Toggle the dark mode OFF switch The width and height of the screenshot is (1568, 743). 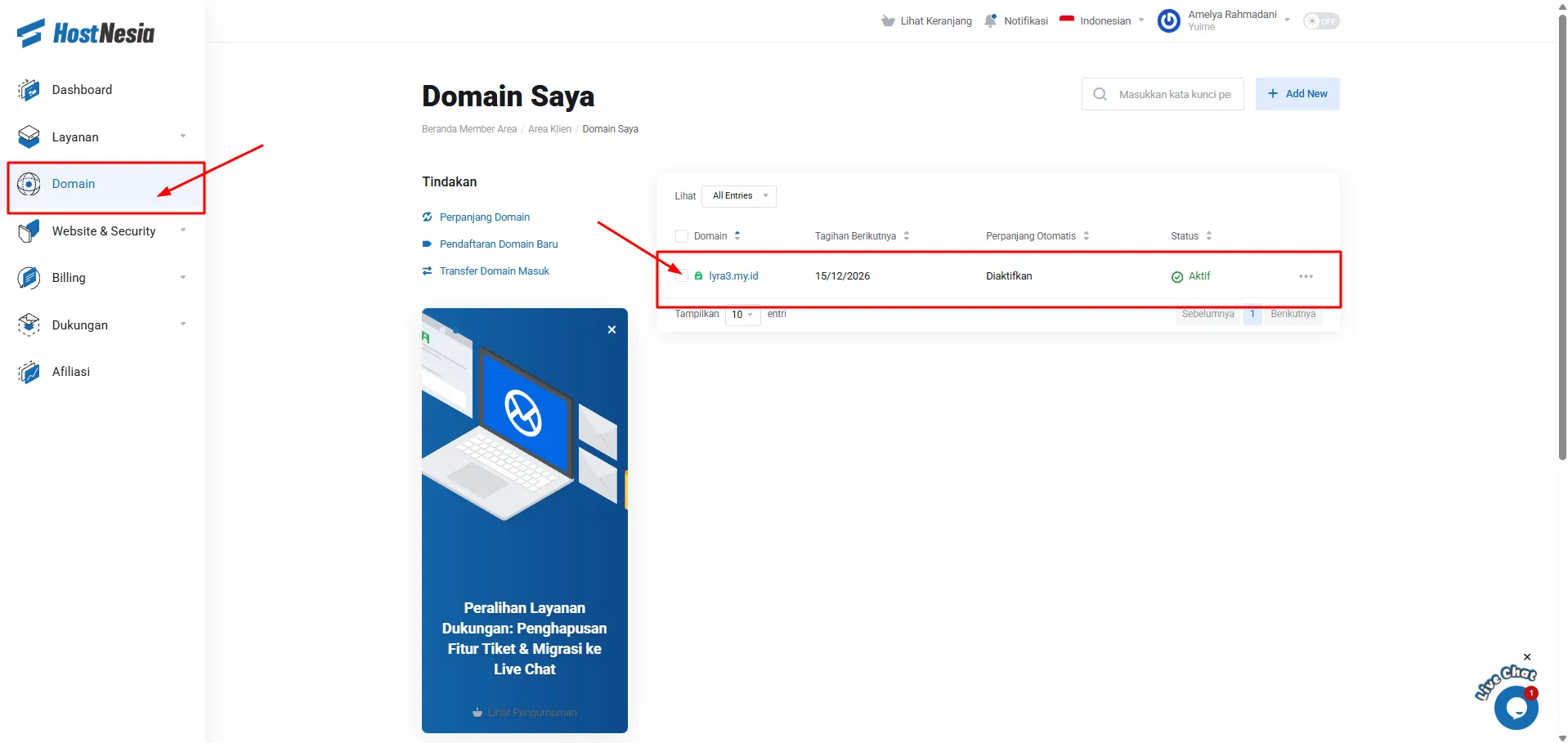click(x=1321, y=21)
